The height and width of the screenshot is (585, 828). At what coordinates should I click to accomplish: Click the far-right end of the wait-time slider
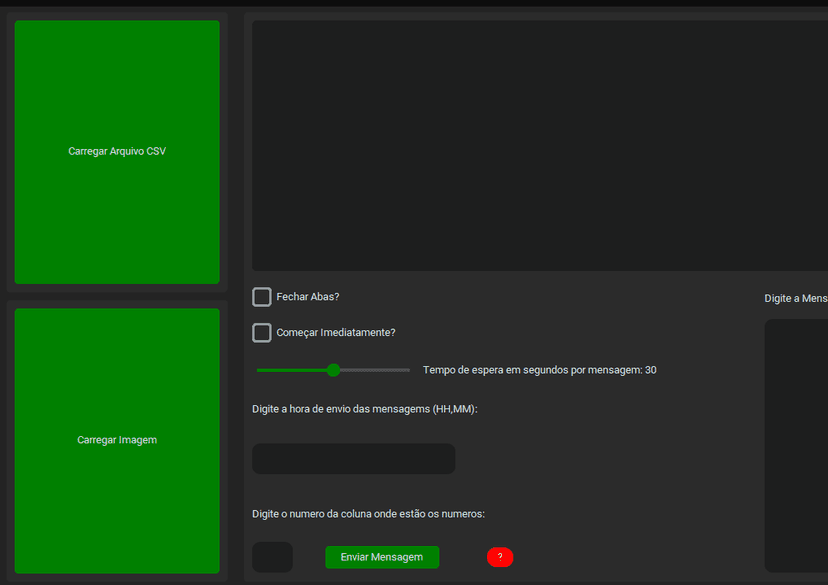pos(408,370)
